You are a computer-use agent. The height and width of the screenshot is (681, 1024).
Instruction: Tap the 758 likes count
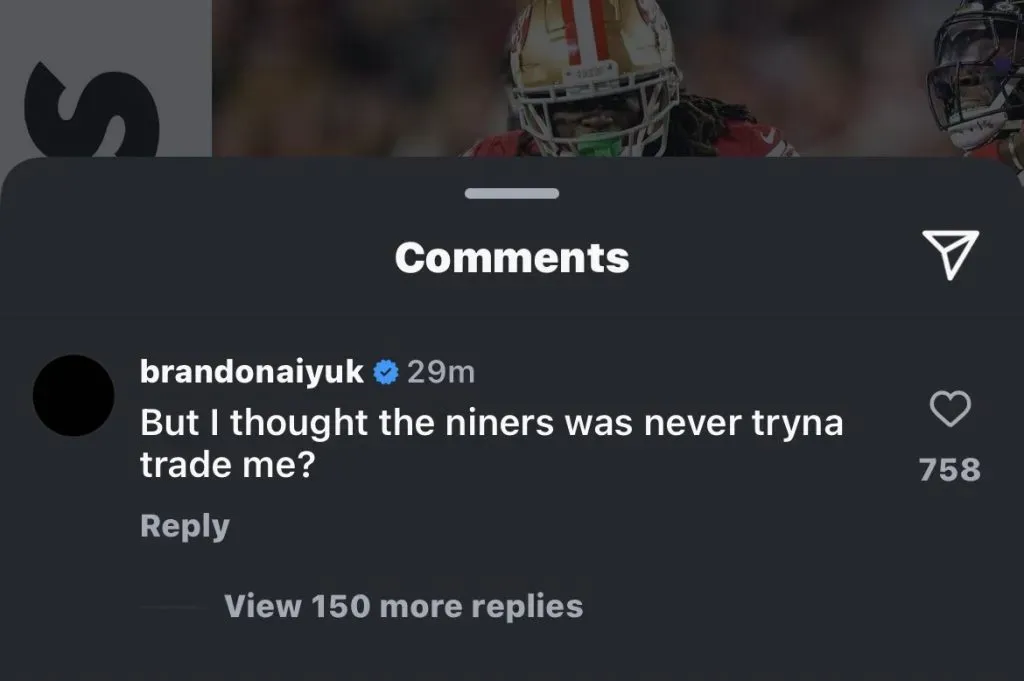[x=949, y=469]
